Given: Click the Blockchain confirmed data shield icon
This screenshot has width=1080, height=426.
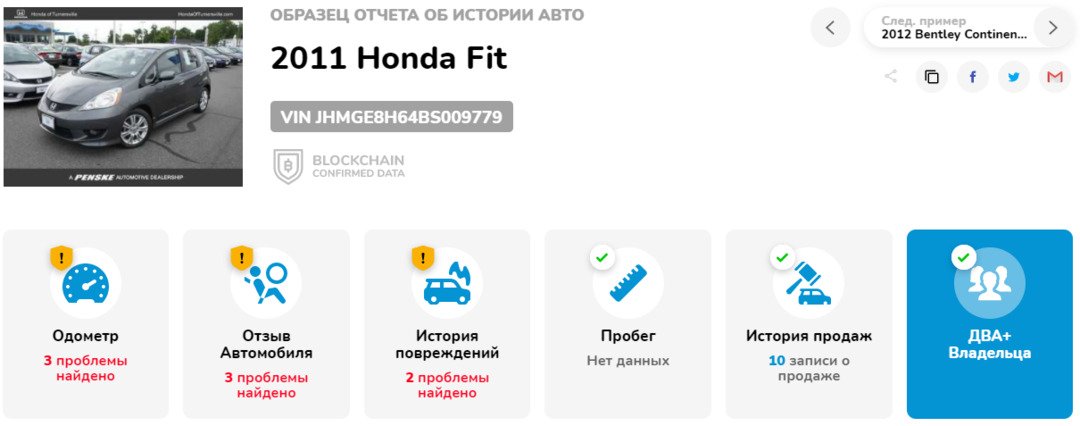Looking at the screenshot, I should point(288,166).
